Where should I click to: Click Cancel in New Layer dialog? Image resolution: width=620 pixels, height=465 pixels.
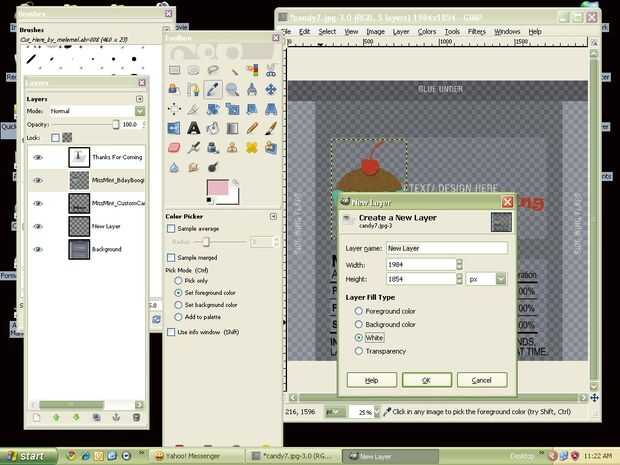coord(482,380)
